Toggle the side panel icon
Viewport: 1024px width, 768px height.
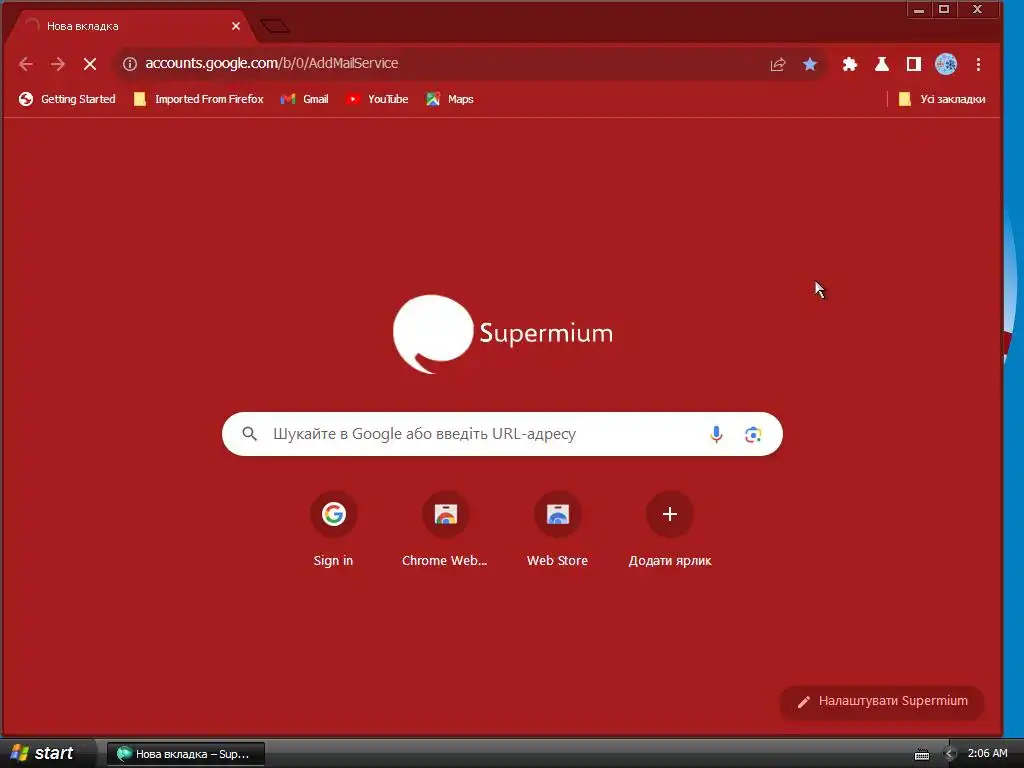[x=914, y=64]
